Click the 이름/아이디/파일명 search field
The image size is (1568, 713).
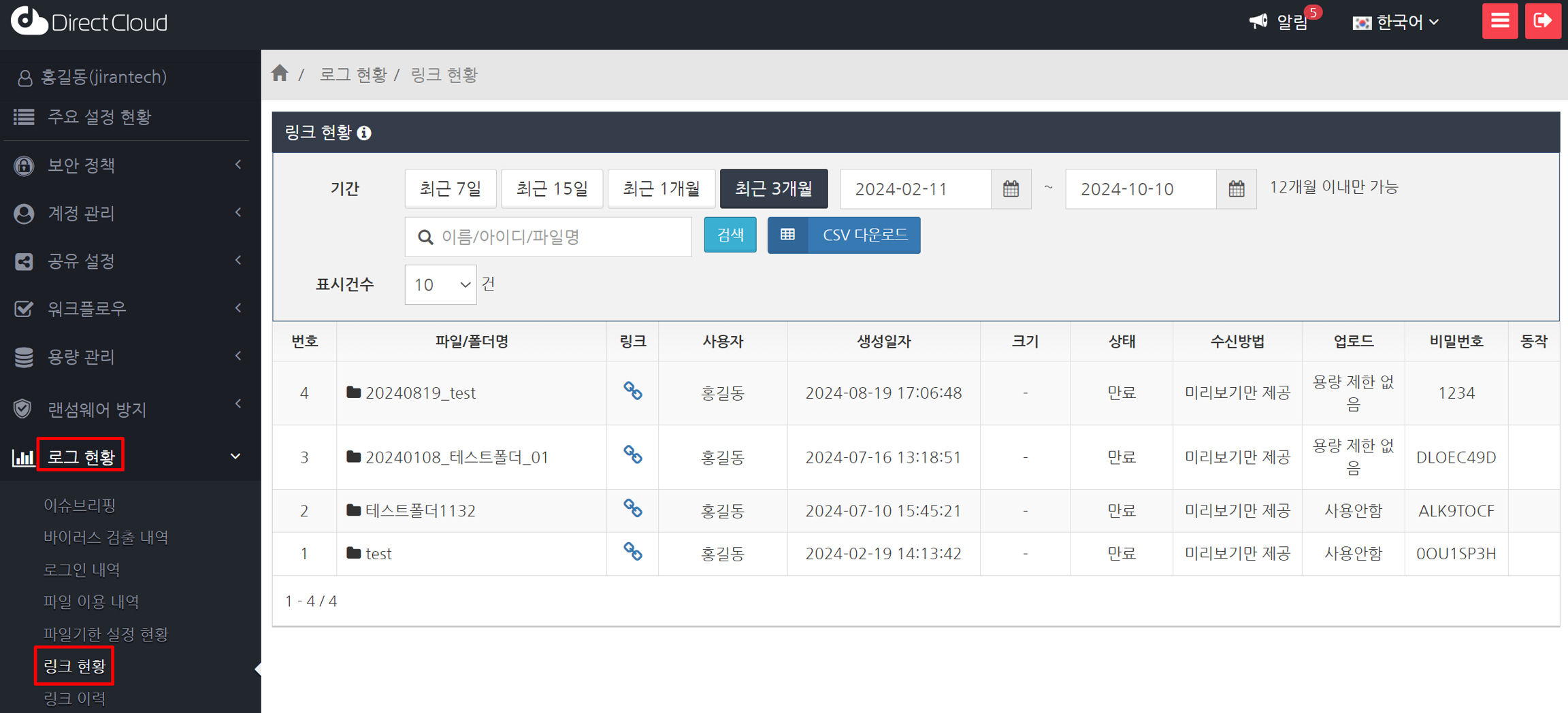(x=548, y=237)
